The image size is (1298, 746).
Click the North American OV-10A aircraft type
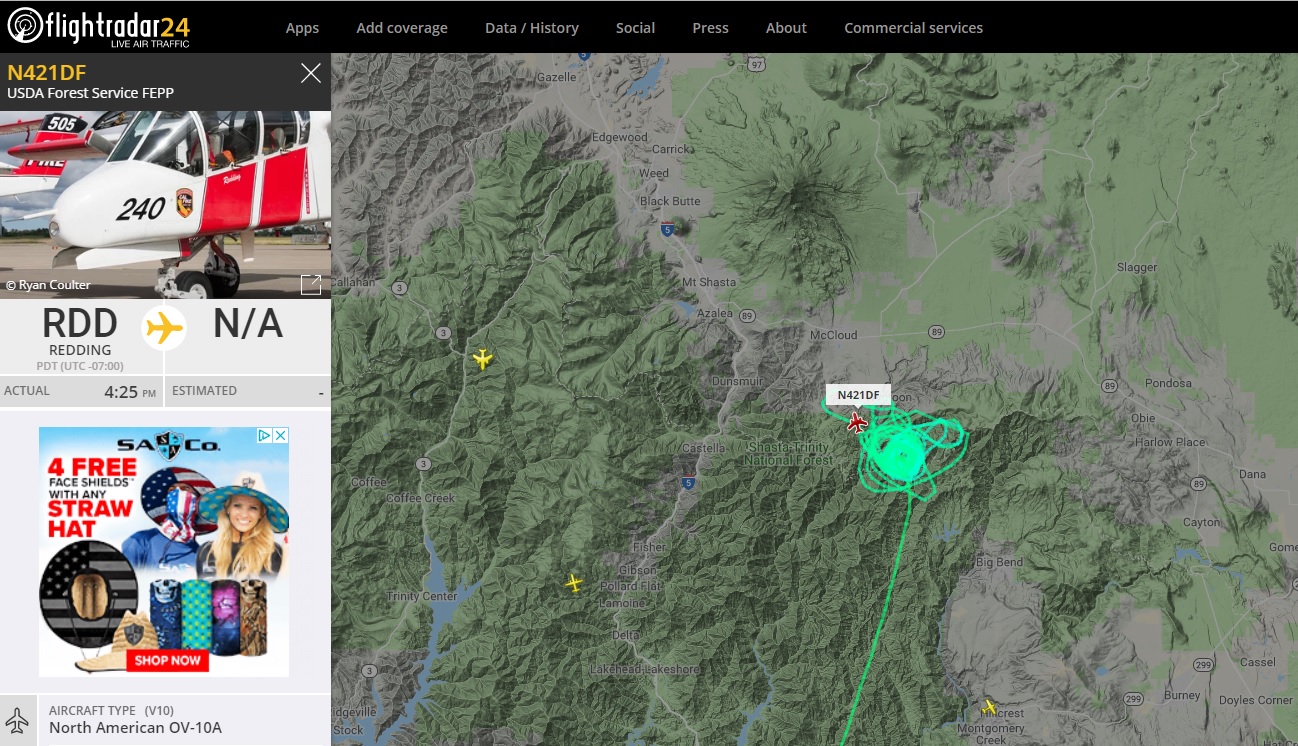click(135, 727)
